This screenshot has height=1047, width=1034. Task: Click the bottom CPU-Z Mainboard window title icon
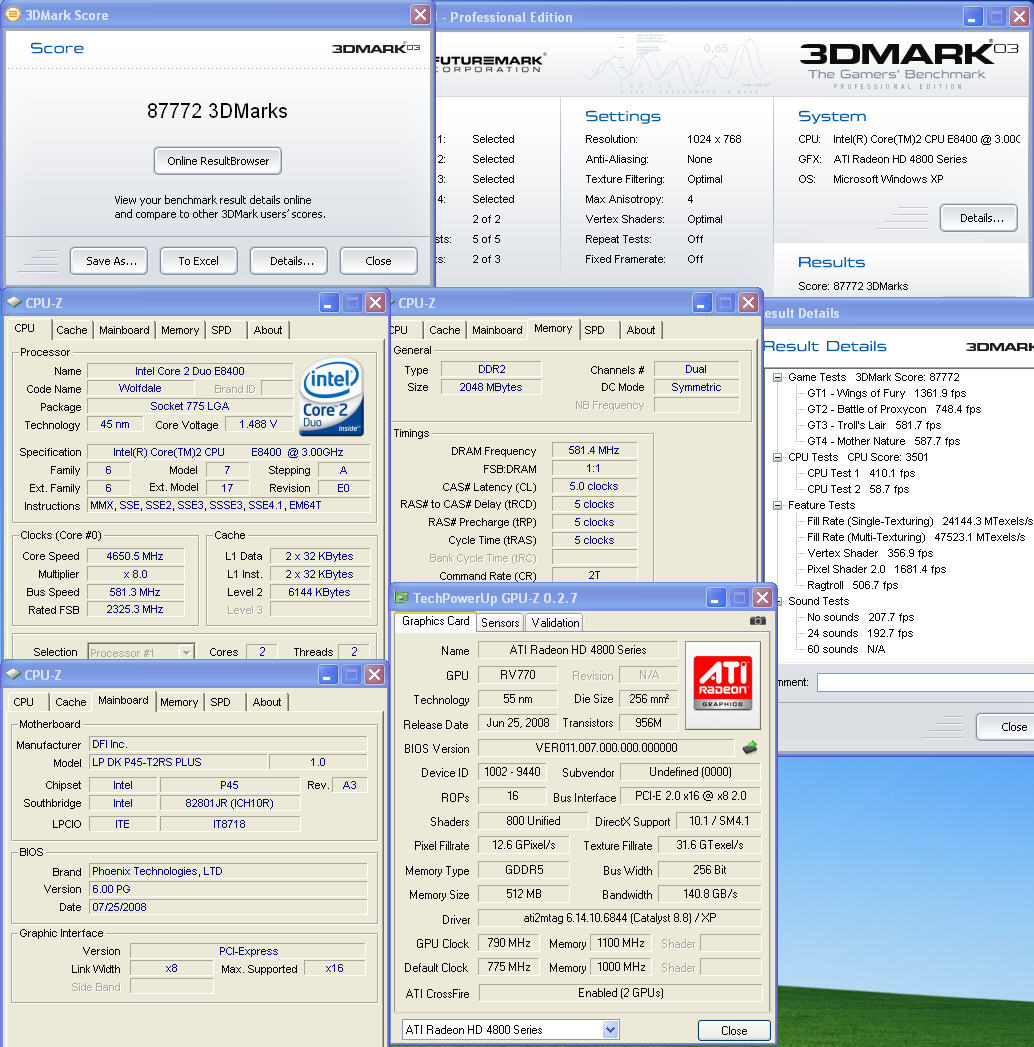point(13,674)
